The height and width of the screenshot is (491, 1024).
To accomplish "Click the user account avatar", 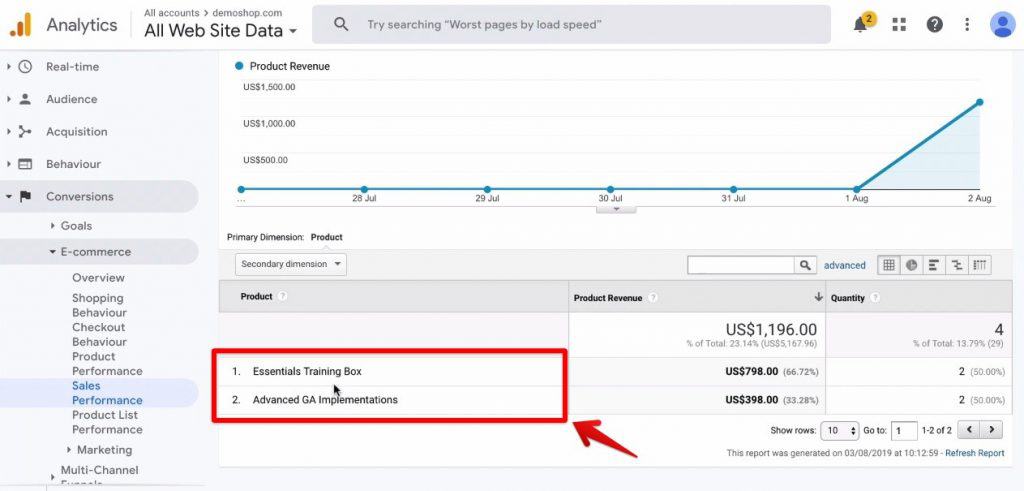I will coord(1002,25).
